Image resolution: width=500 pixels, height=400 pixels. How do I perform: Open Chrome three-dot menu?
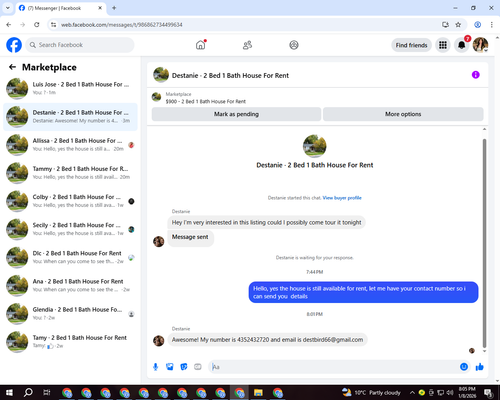pyautogui.click(x=492, y=25)
